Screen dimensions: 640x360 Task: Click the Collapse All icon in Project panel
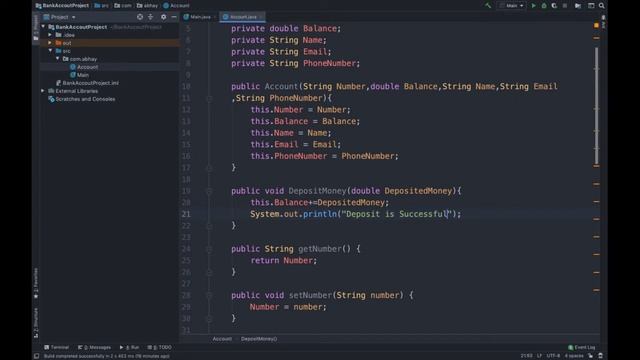click(x=151, y=17)
